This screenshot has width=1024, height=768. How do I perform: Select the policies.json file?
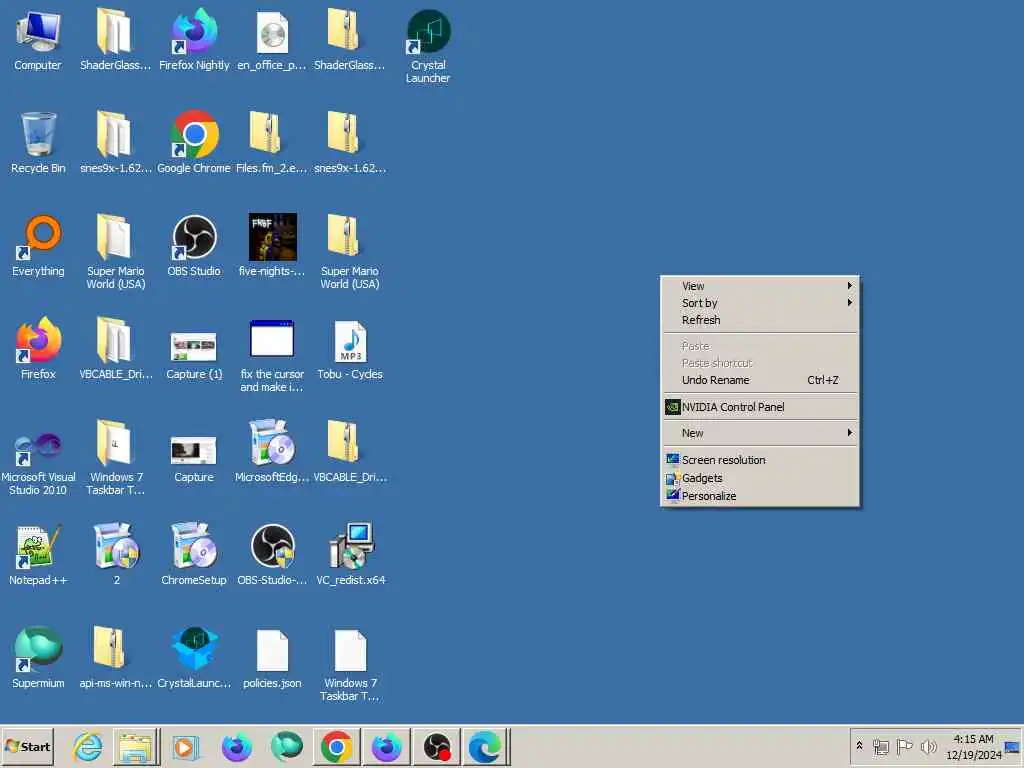(272, 658)
